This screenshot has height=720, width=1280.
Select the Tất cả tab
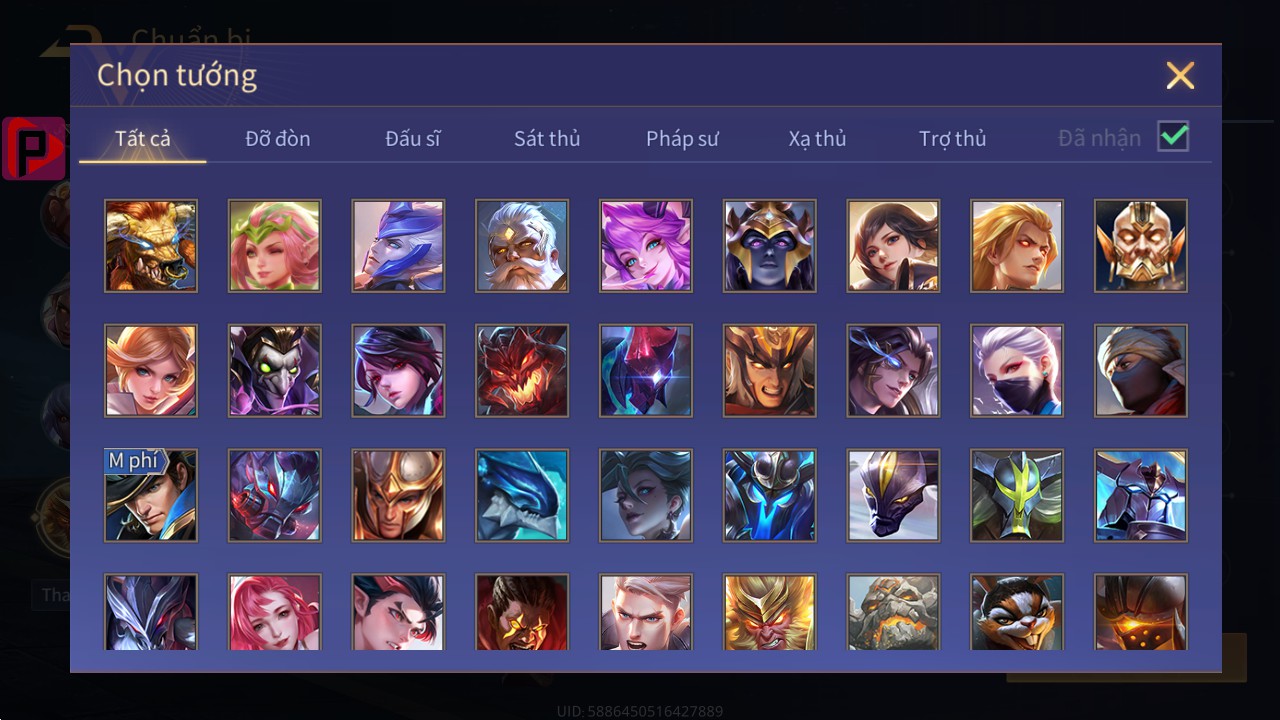[143, 139]
